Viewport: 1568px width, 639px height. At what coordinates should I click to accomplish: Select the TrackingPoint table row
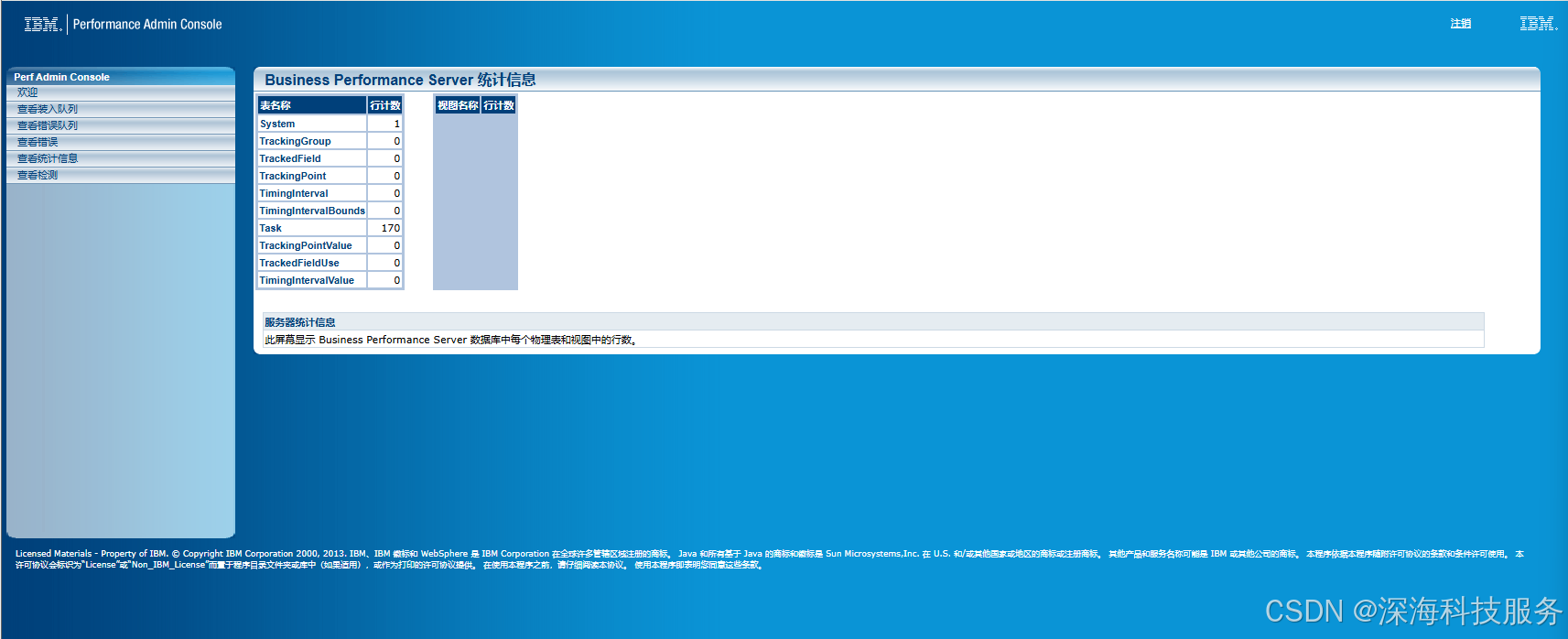[330, 176]
